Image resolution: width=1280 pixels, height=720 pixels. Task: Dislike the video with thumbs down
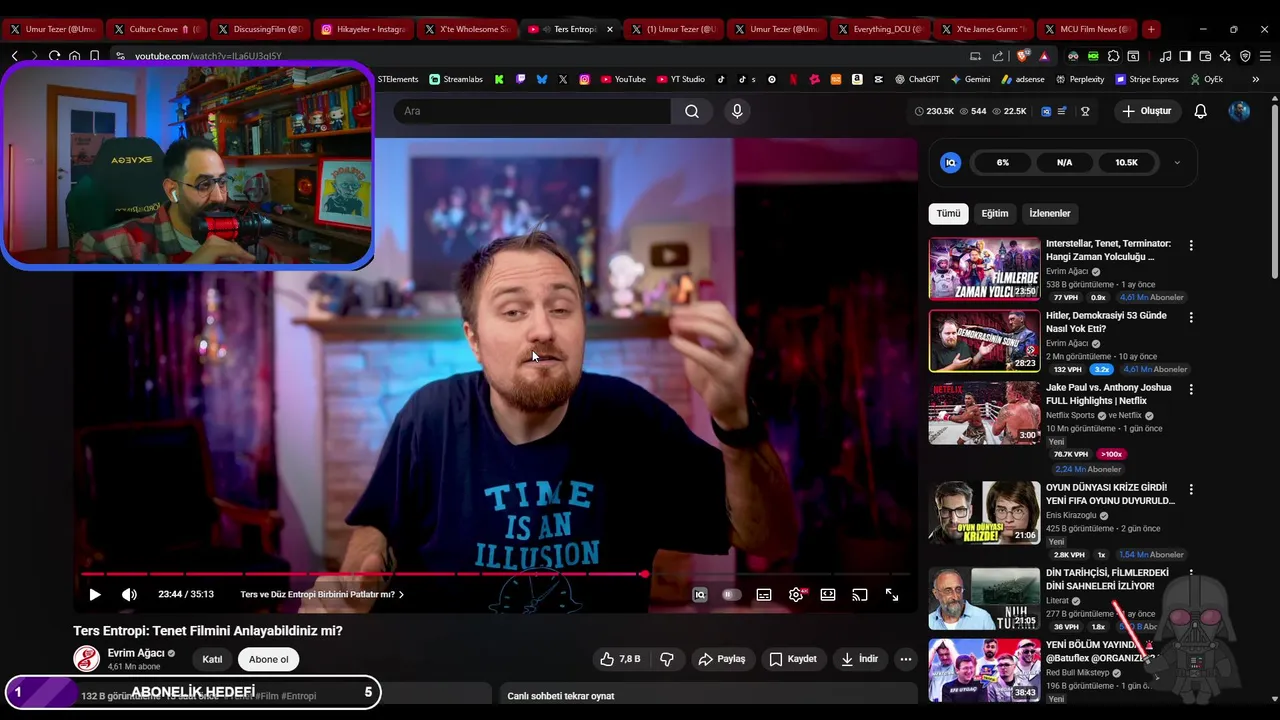click(667, 659)
